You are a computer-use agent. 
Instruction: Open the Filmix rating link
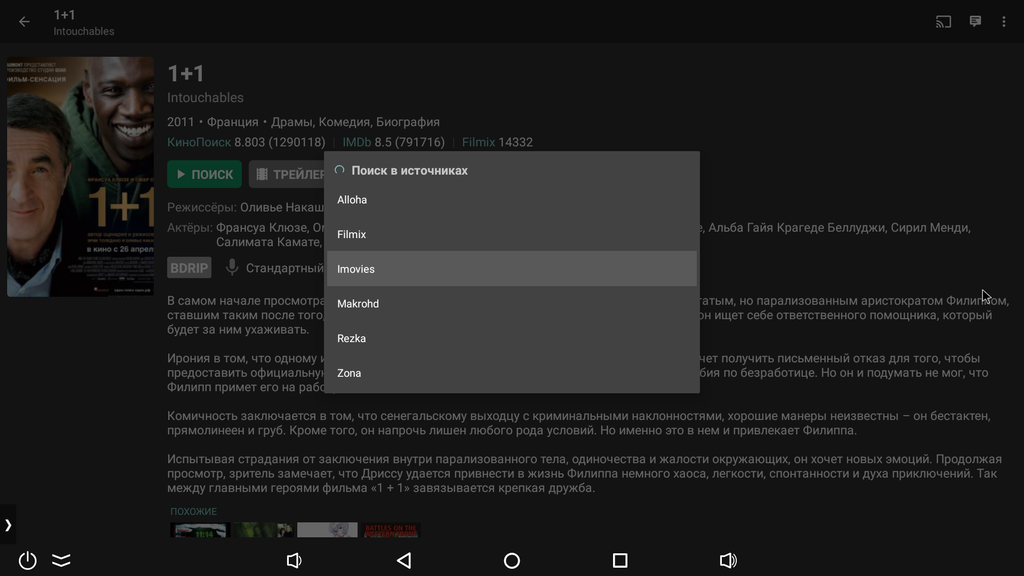click(x=479, y=142)
